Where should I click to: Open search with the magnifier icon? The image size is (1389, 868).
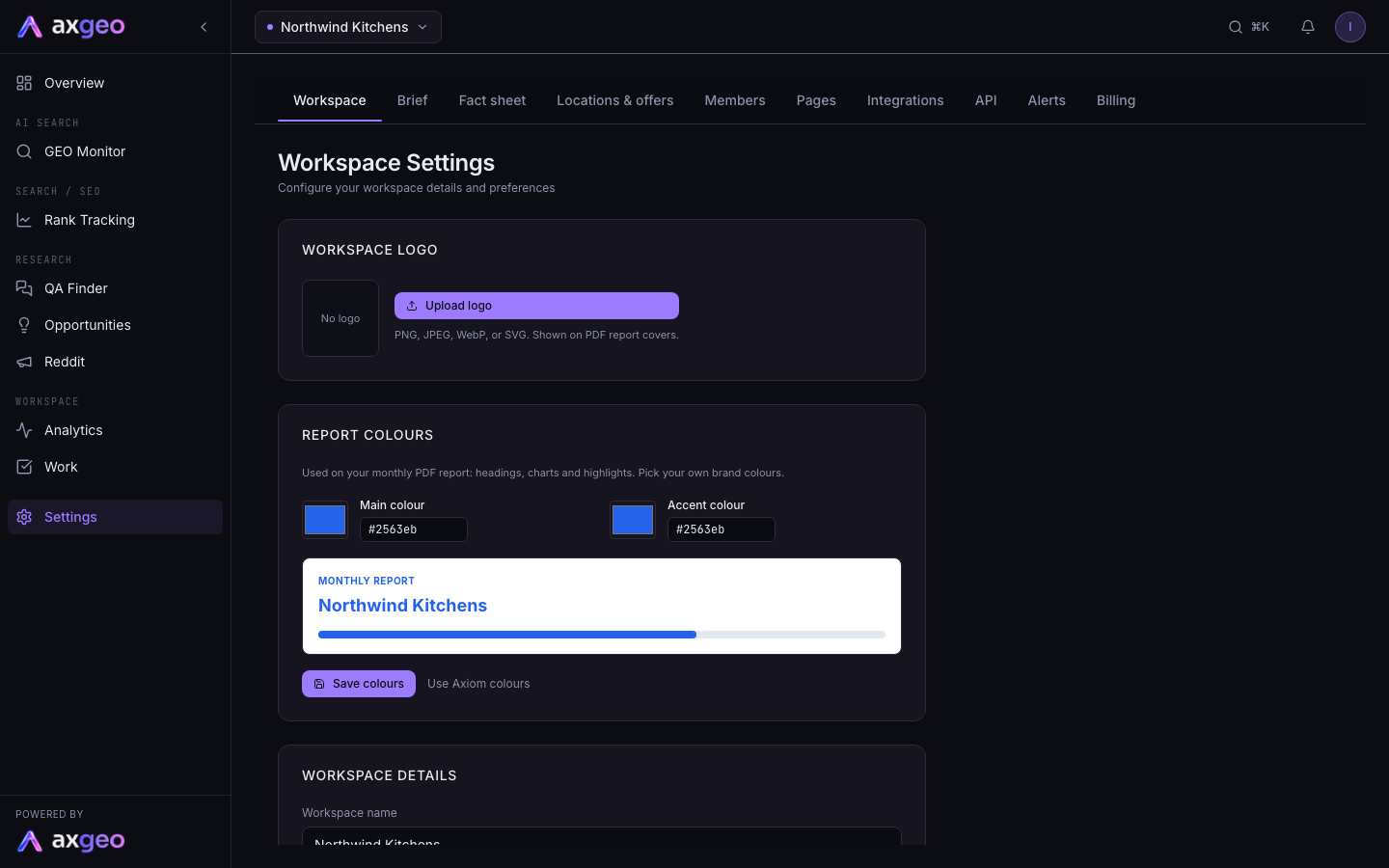tap(1235, 27)
